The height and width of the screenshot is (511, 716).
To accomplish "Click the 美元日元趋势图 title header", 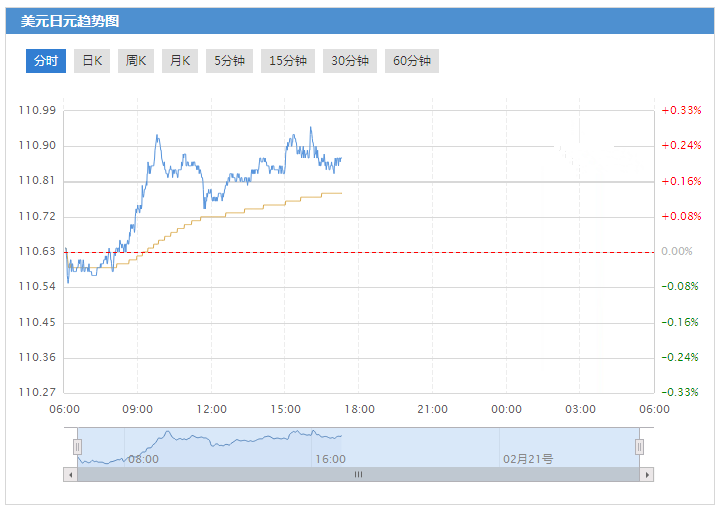I will tap(77, 20).
